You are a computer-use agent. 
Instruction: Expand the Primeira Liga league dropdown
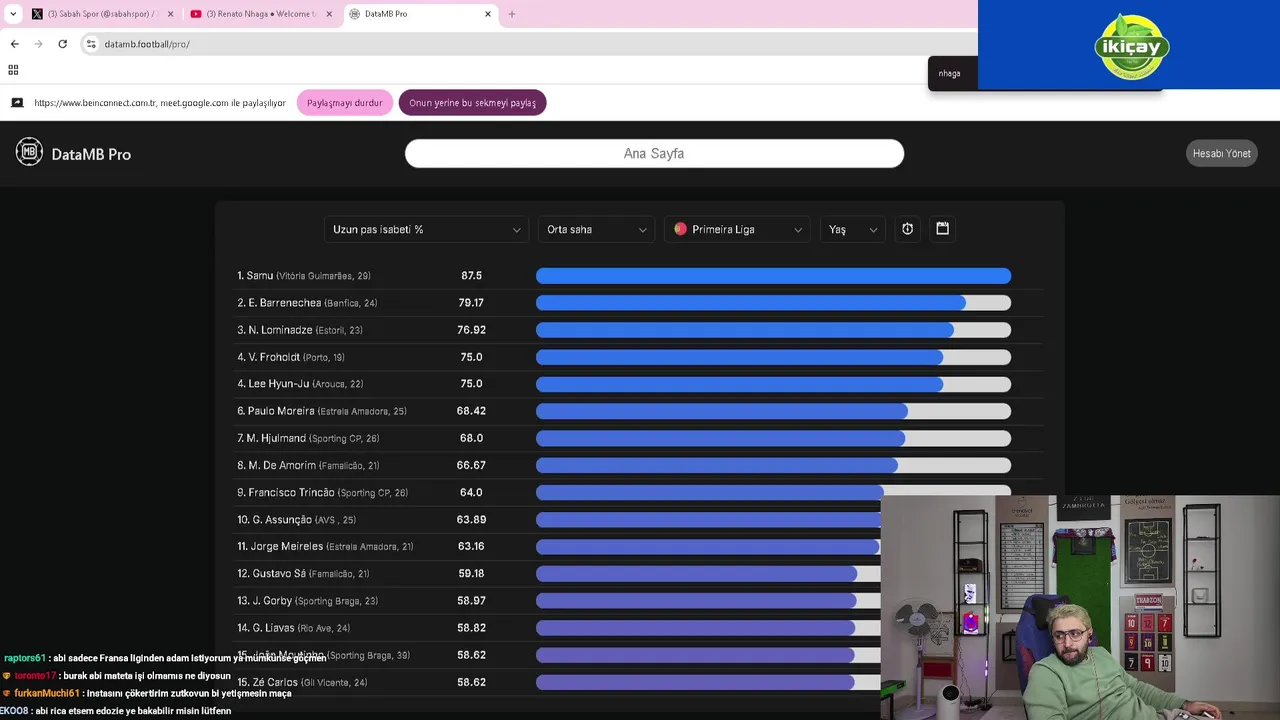click(738, 229)
